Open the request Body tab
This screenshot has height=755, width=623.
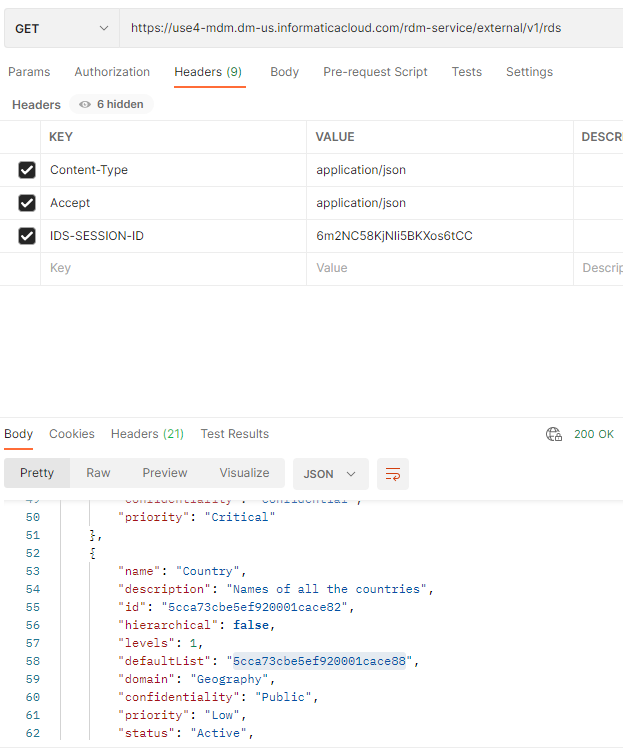coord(285,72)
